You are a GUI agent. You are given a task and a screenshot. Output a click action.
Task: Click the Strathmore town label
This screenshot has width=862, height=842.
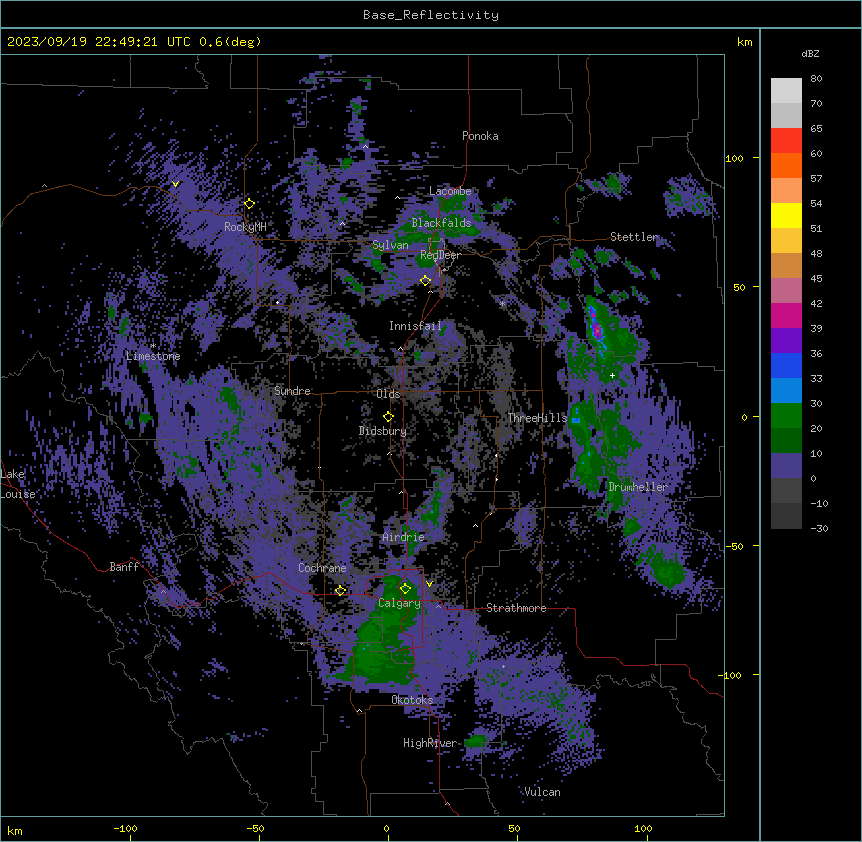pos(516,608)
